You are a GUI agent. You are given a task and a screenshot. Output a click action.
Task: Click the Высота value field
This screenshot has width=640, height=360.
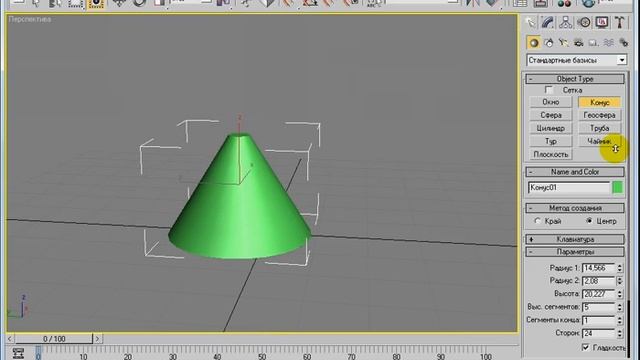pos(598,294)
